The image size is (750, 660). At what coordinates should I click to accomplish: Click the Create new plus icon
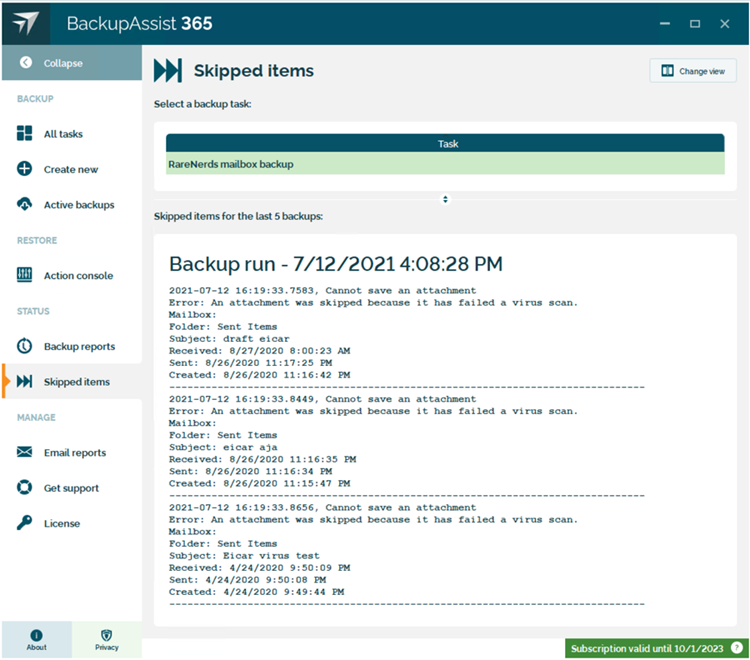pyautogui.click(x=24, y=169)
